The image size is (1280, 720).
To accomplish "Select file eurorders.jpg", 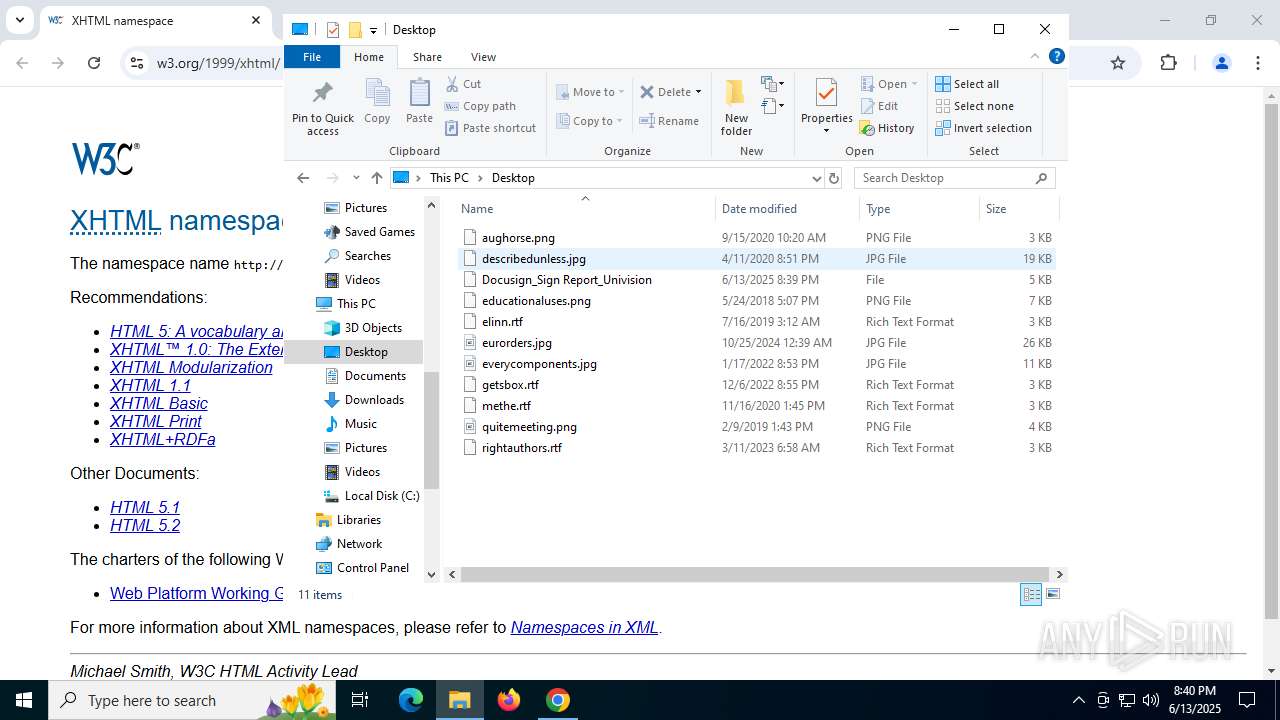I will 757,343.
